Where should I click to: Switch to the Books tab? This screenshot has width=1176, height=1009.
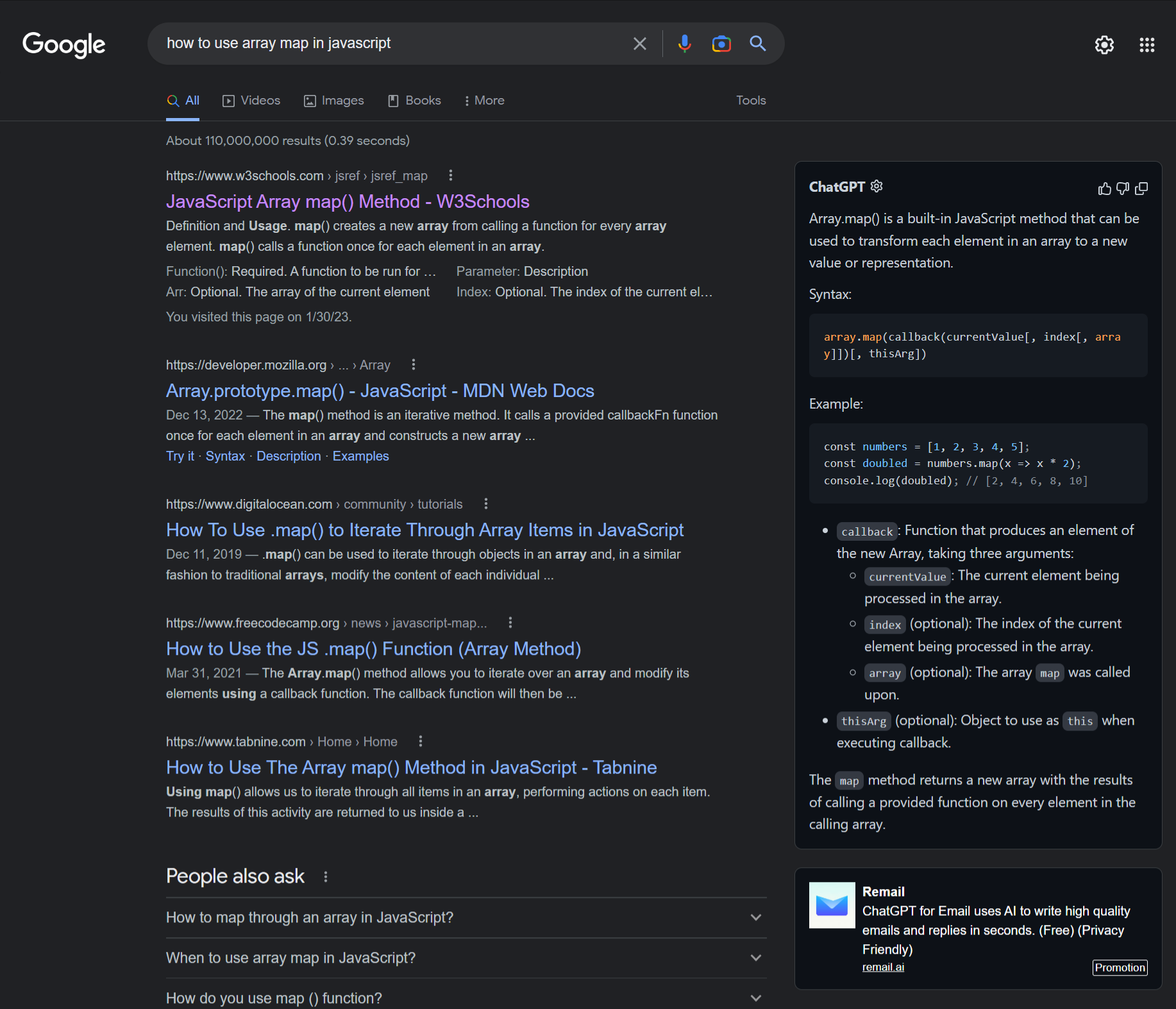414,101
